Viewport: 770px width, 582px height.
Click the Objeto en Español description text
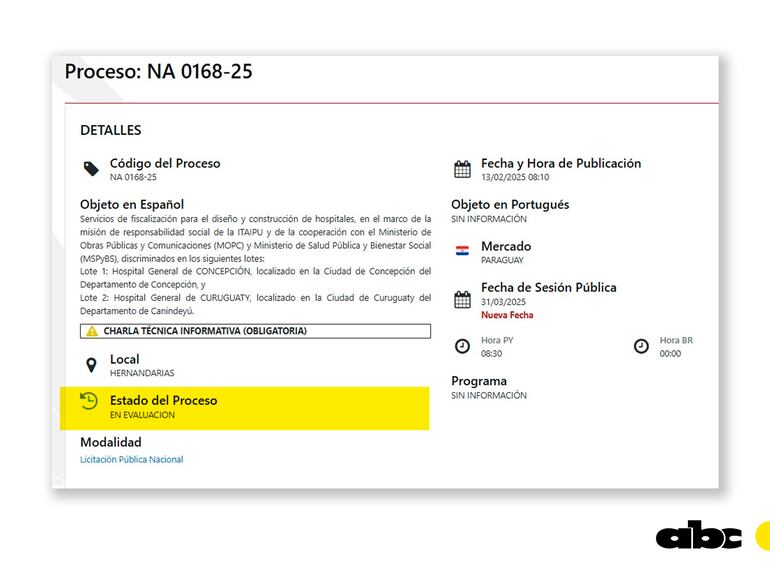(255, 261)
